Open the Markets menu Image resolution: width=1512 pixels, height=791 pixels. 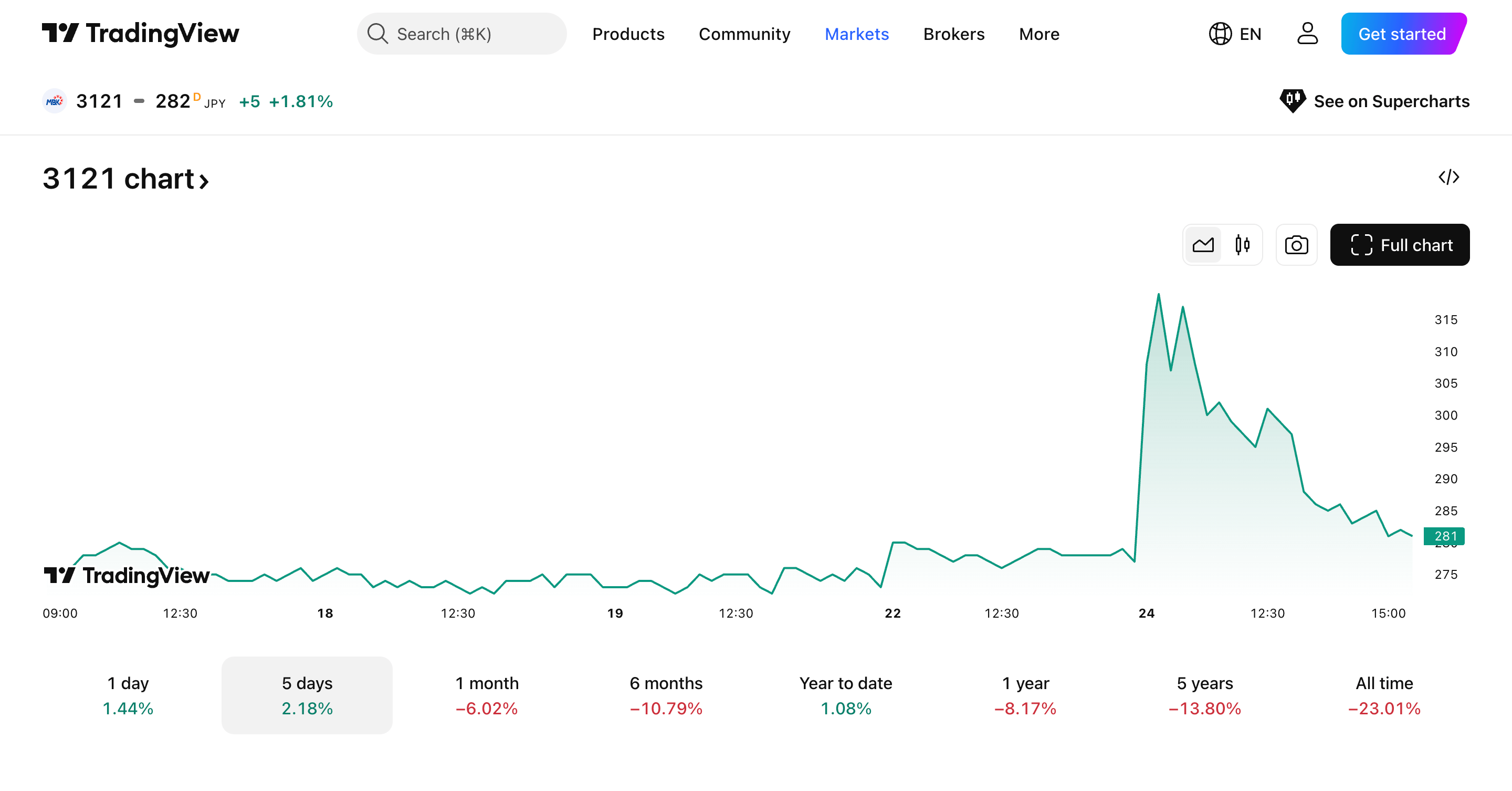pyautogui.click(x=856, y=34)
